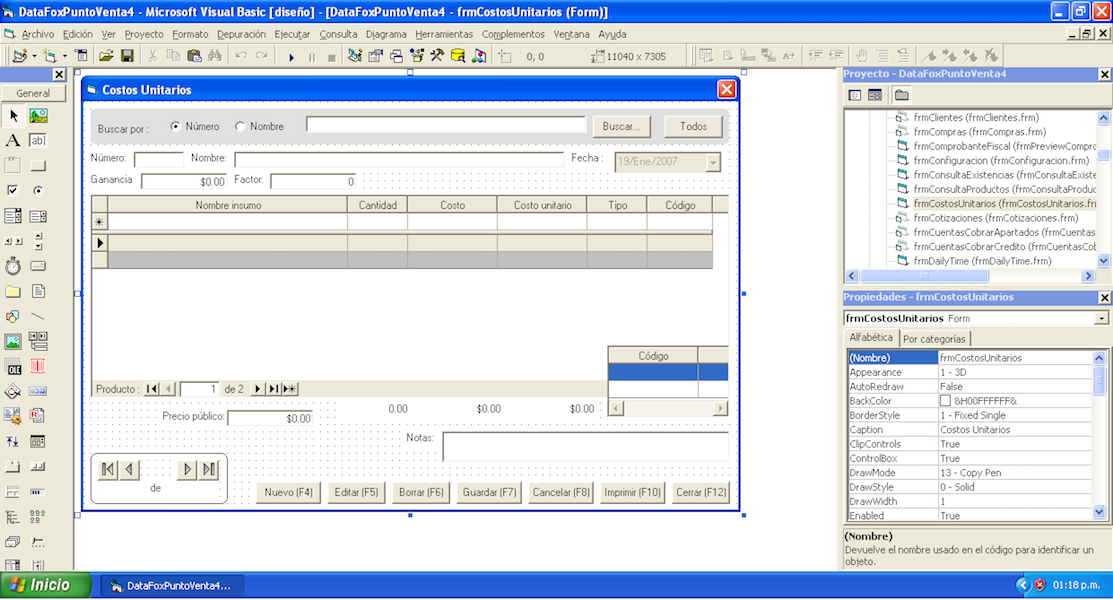1113x600 pixels.
Task: Choose the CheckBox control in the toolbox
Action: pyautogui.click(x=13, y=191)
